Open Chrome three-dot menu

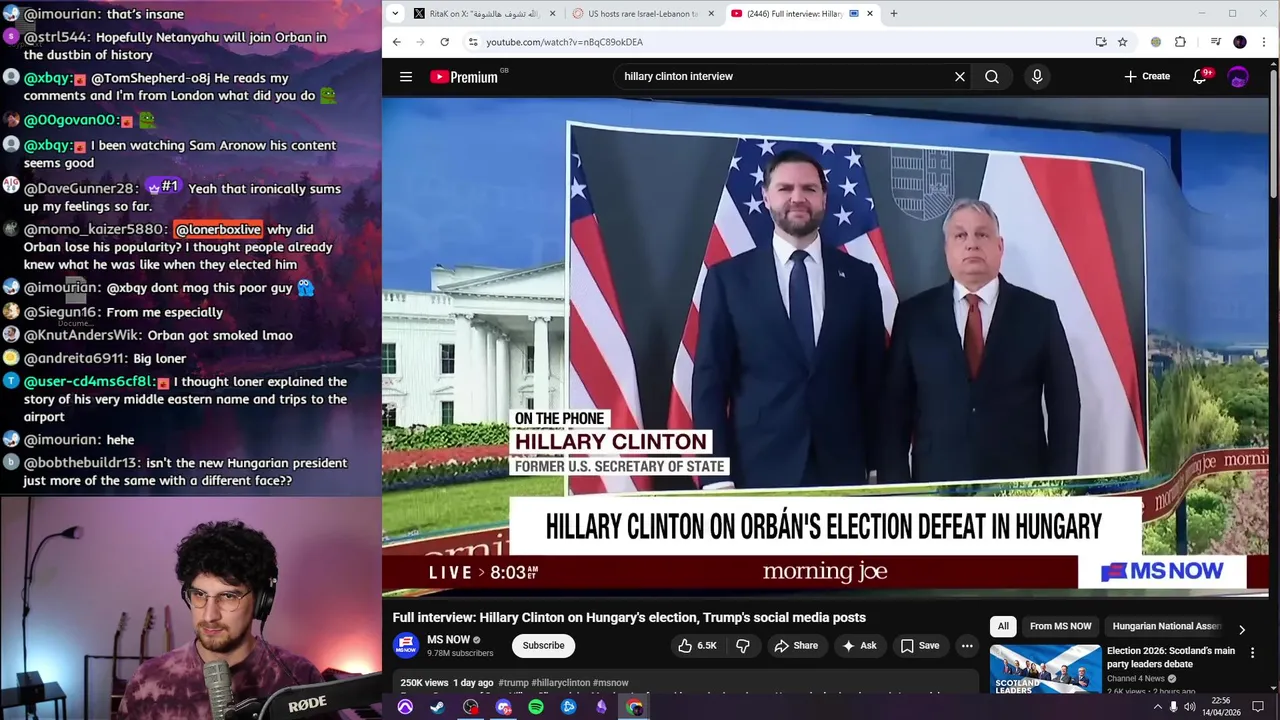point(1264,42)
